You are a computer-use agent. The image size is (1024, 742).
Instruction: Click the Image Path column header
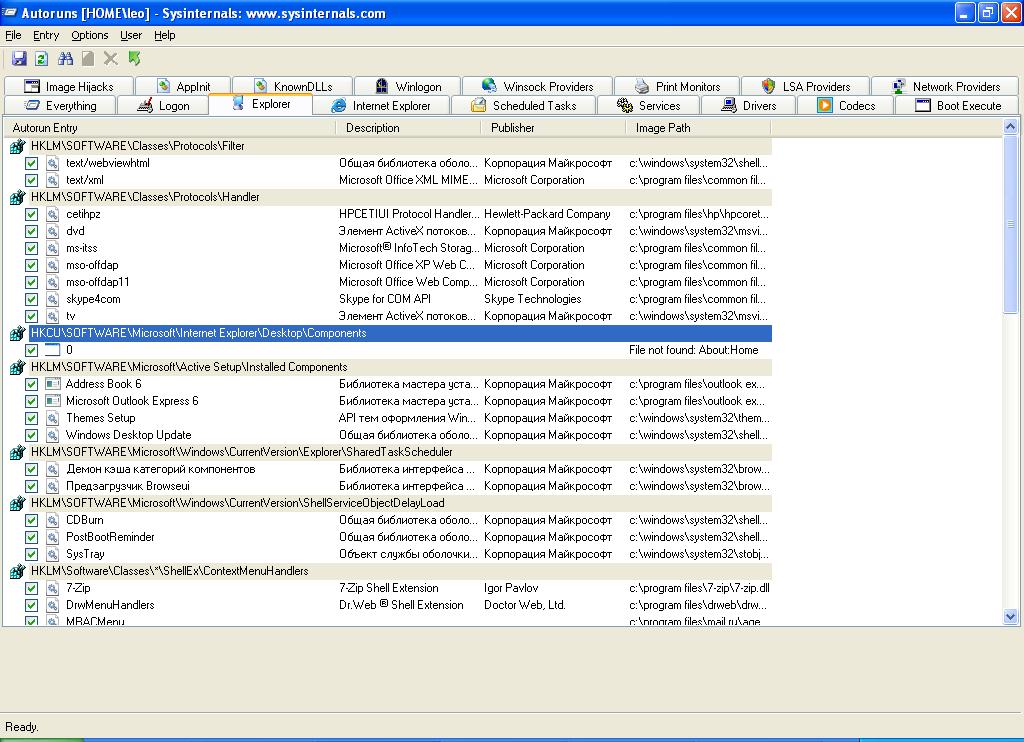point(698,128)
